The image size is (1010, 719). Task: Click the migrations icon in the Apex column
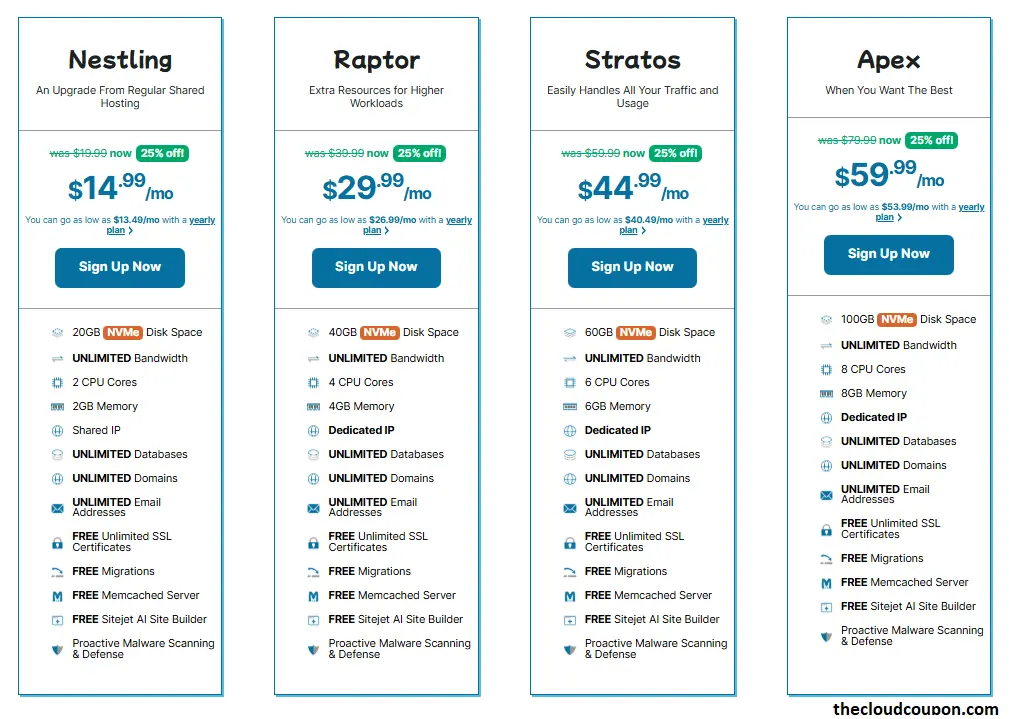(826, 558)
